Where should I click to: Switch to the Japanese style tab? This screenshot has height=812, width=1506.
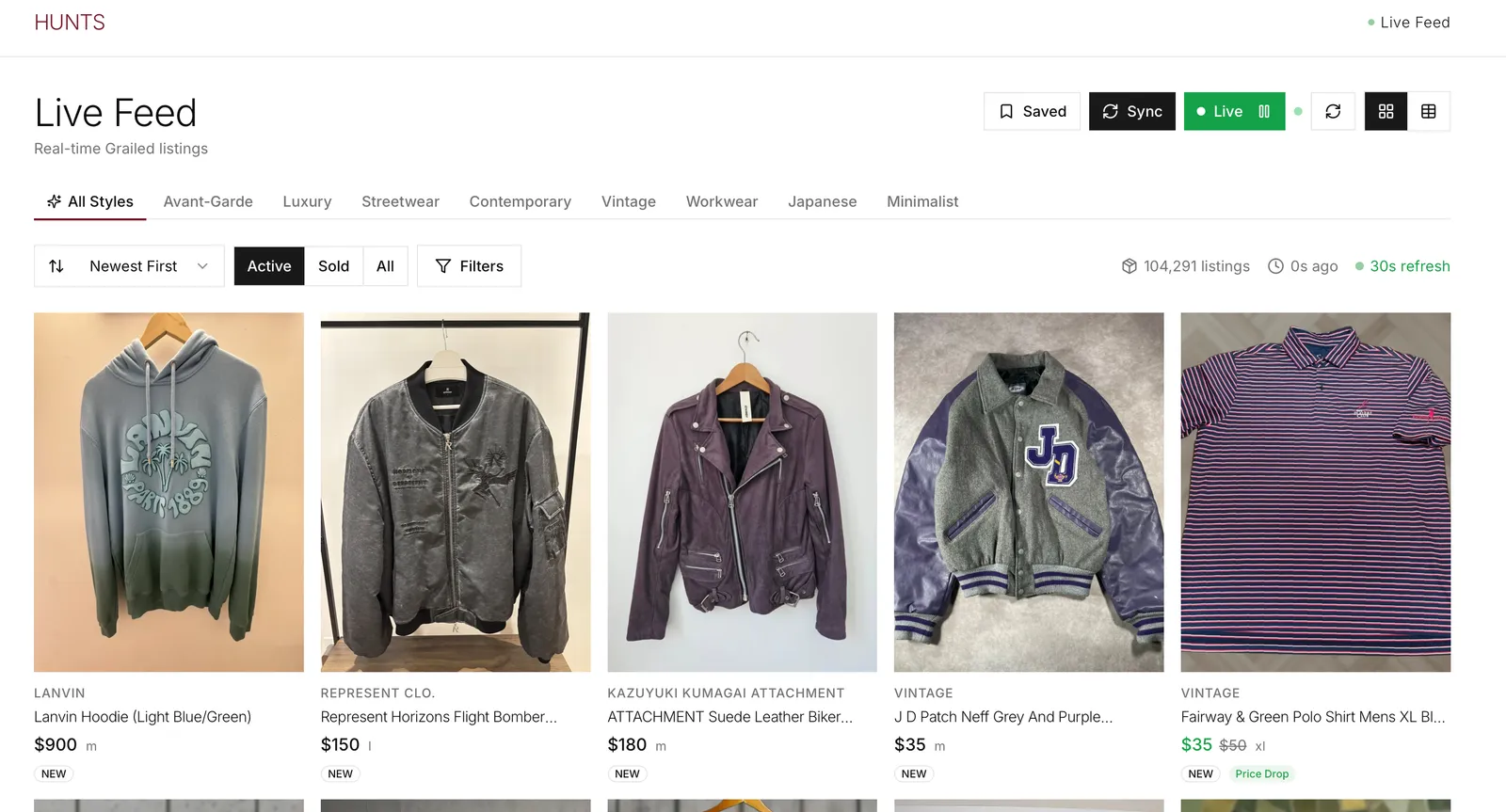(822, 201)
